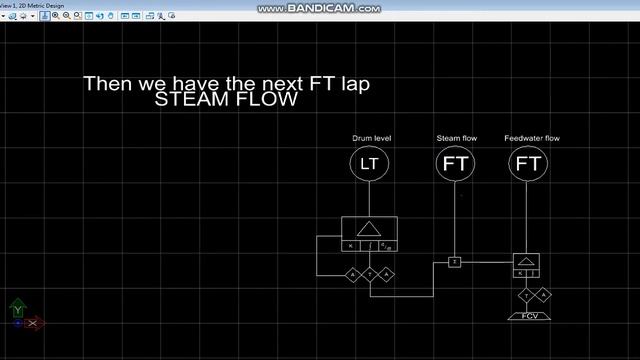The width and height of the screenshot is (640, 360).
Task: Go to View Next
Action: (136, 16)
